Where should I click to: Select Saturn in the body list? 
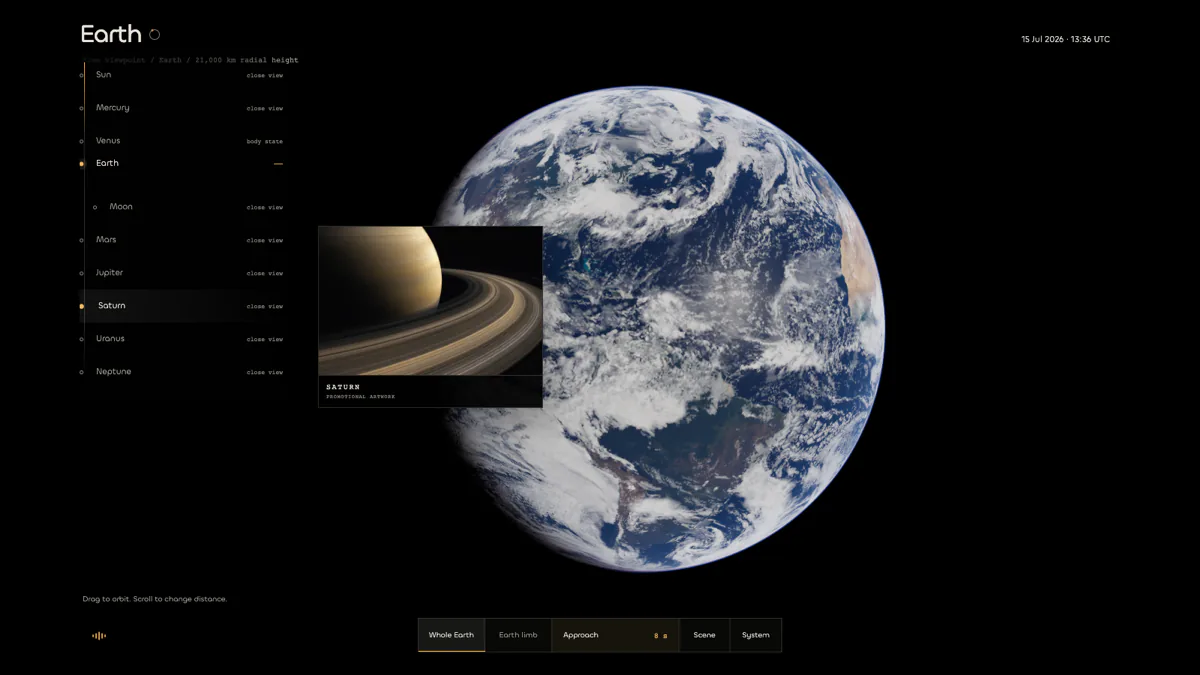tap(111, 306)
